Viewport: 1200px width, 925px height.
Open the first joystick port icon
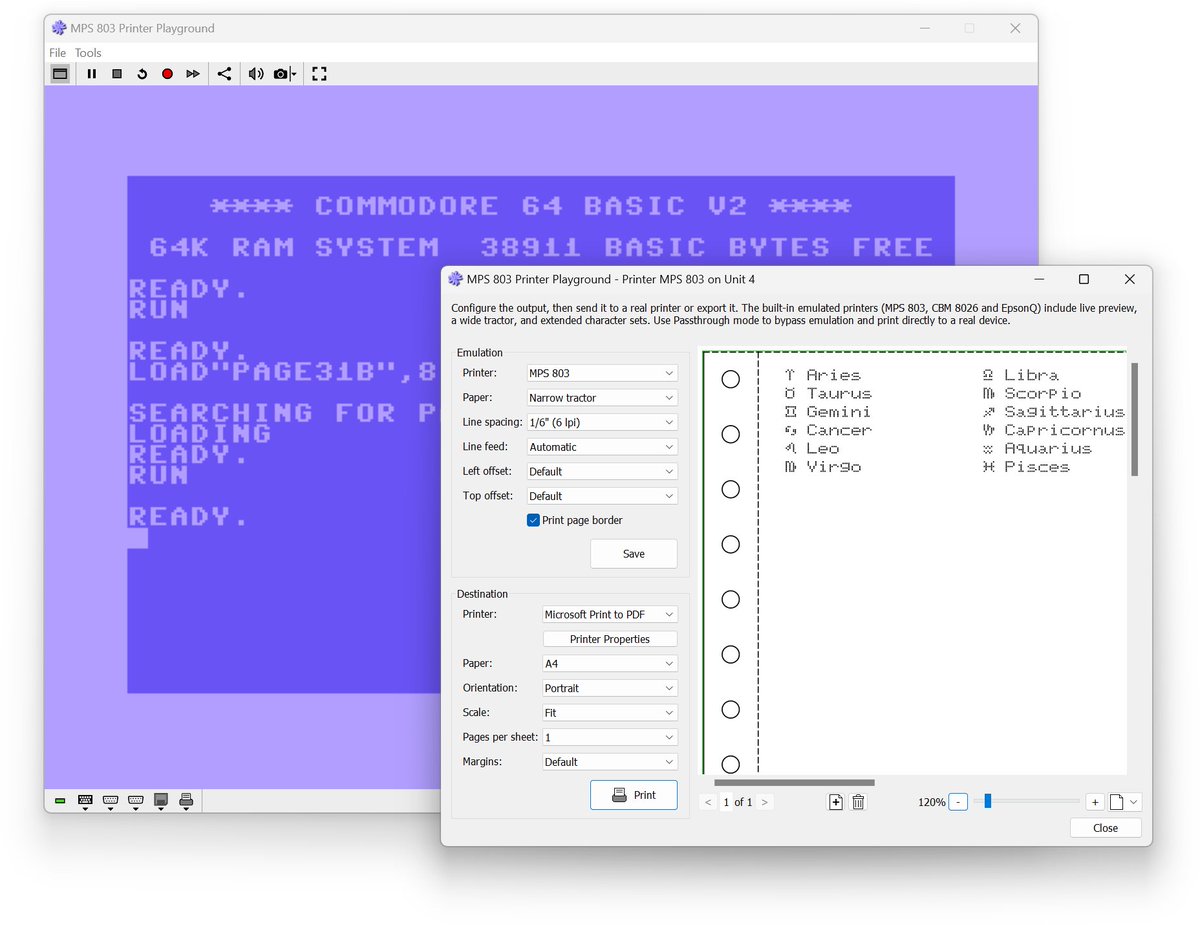[110, 801]
